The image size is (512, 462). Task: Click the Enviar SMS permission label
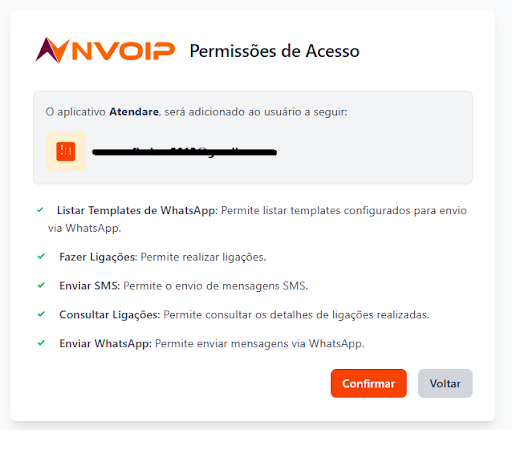click(90, 286)
